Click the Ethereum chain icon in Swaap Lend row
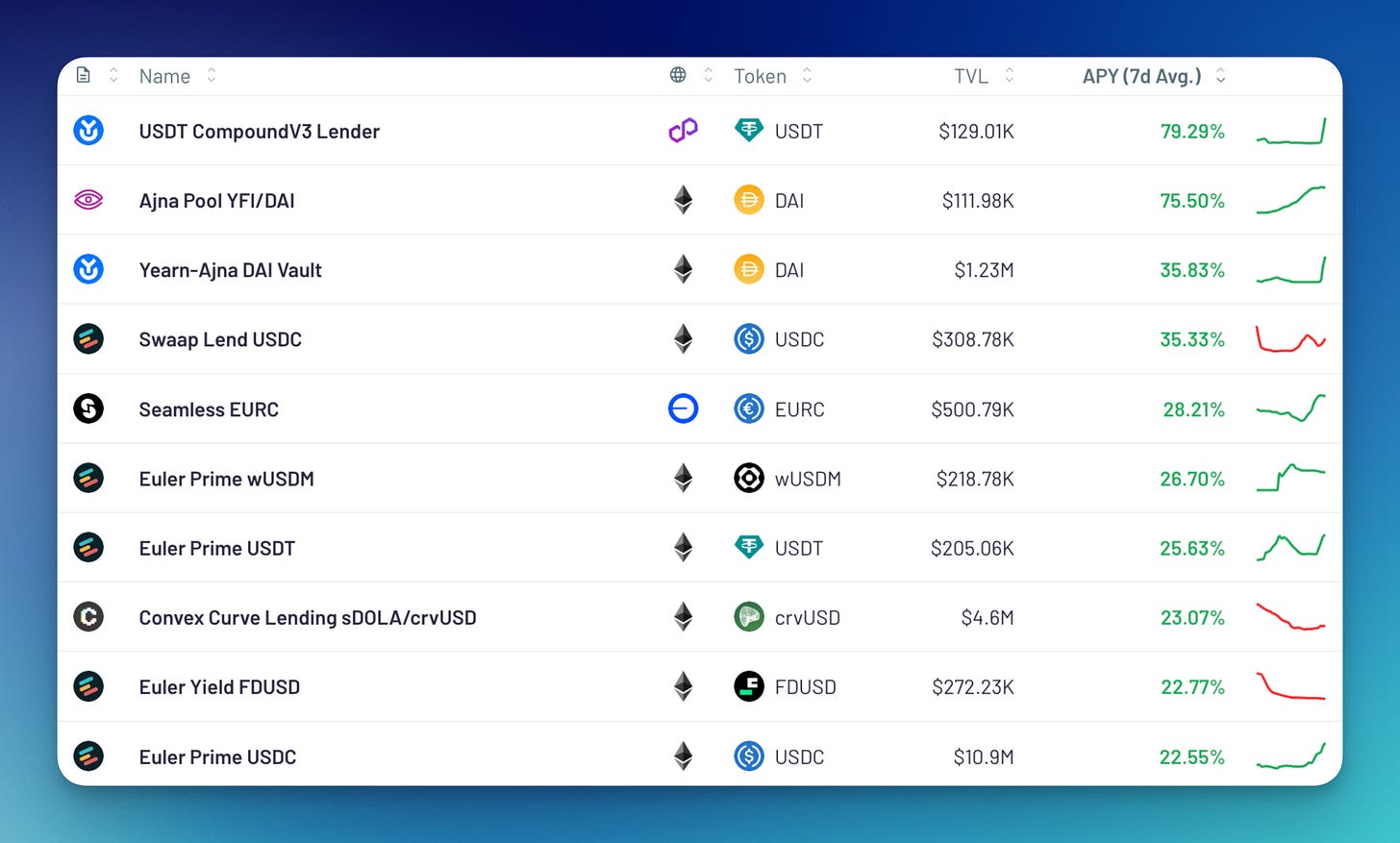Screen dimensions: 1400x843 (x=683, y=338)
